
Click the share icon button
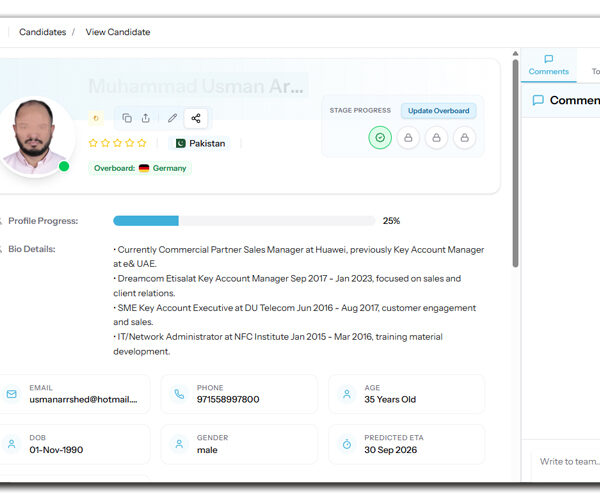coord(195,118)
